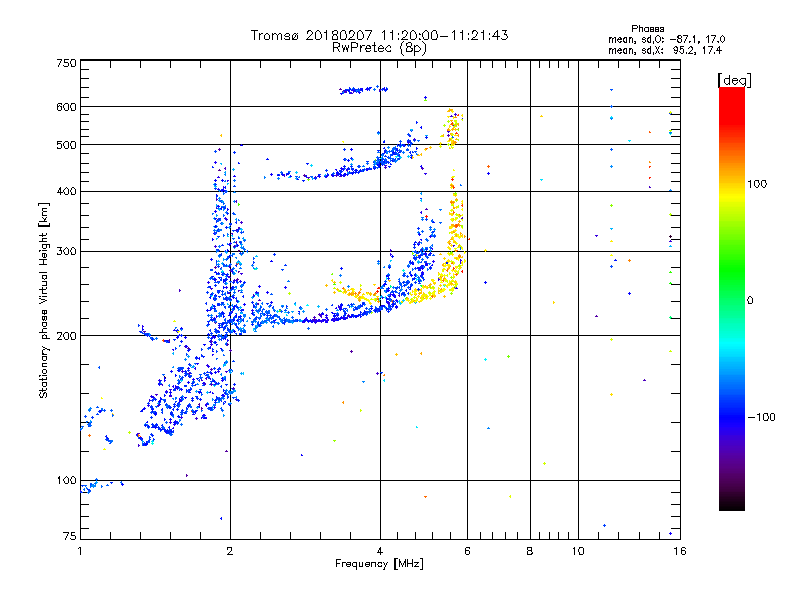Click the x-axis tick label '1'
The height and width of the screenshot is (600, 800).
point(80,551)
